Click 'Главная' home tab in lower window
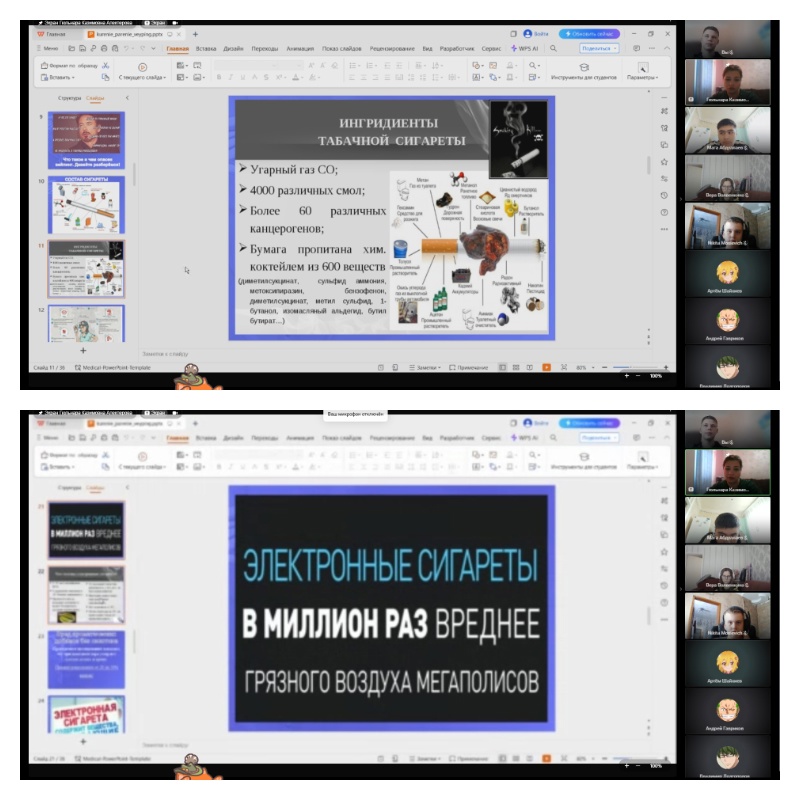The height and width of the screenshot is (800, 800). (177, 438)
